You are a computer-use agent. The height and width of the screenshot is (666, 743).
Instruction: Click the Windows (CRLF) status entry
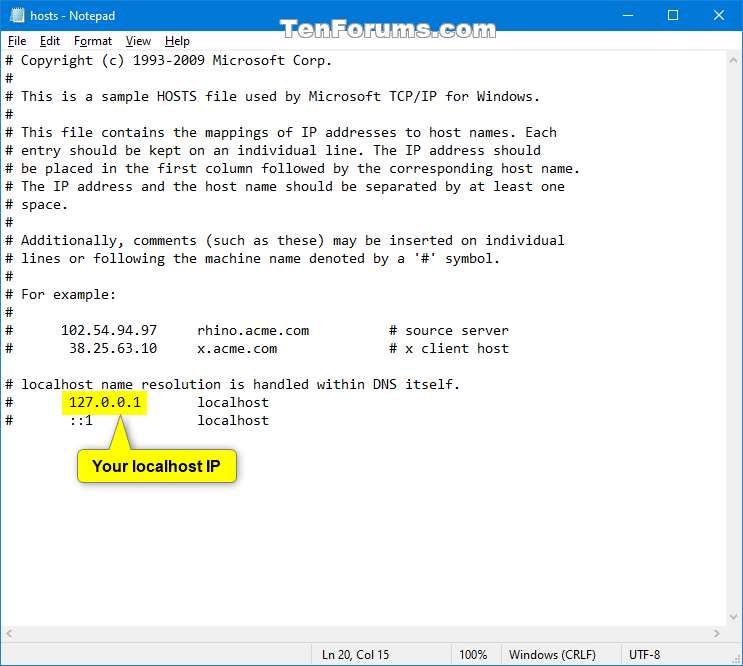point(552,655)
